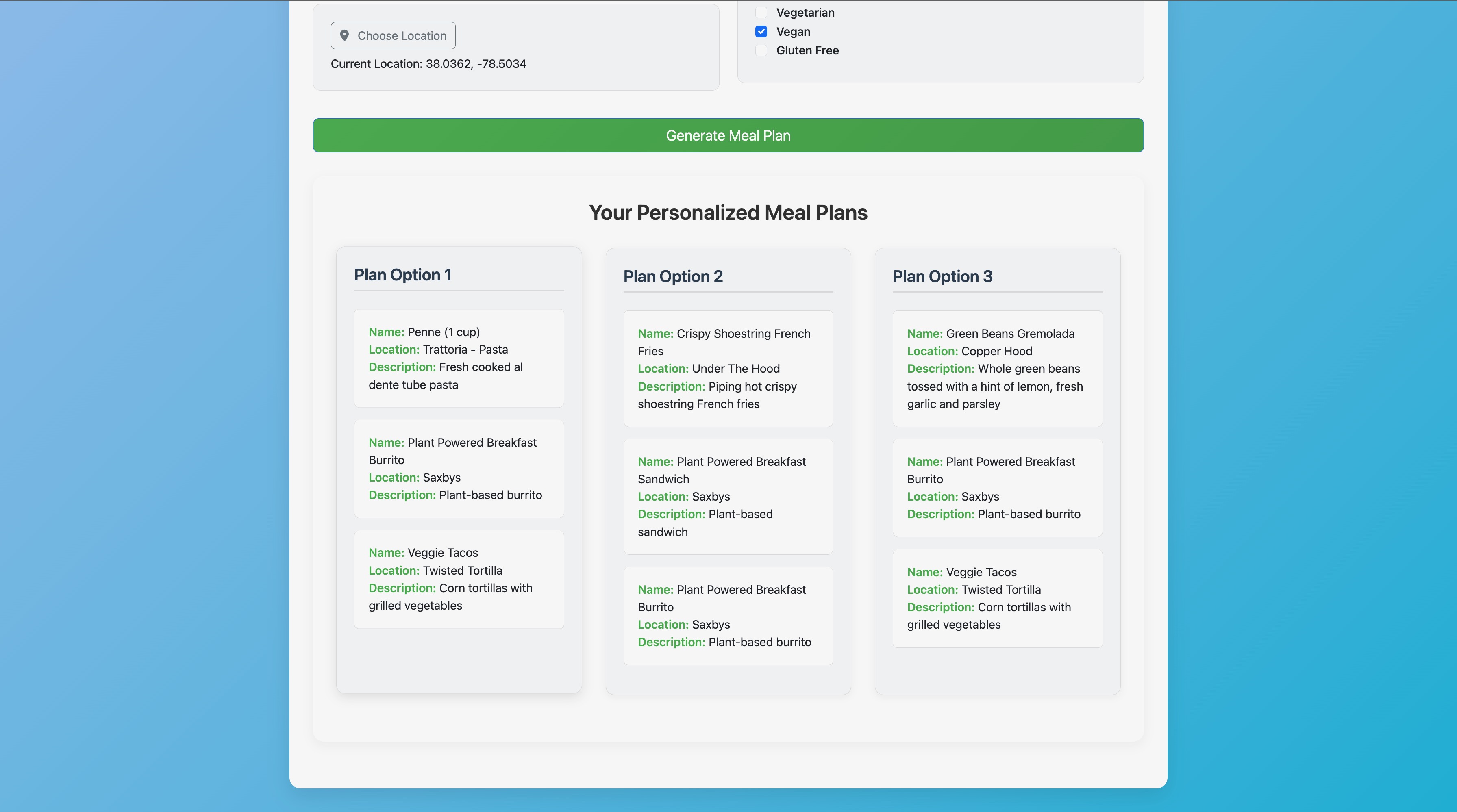The image size is (1457, 812).
Task: Select Veggie Tacos in Plan Option 3
Action: coord(997,598)
